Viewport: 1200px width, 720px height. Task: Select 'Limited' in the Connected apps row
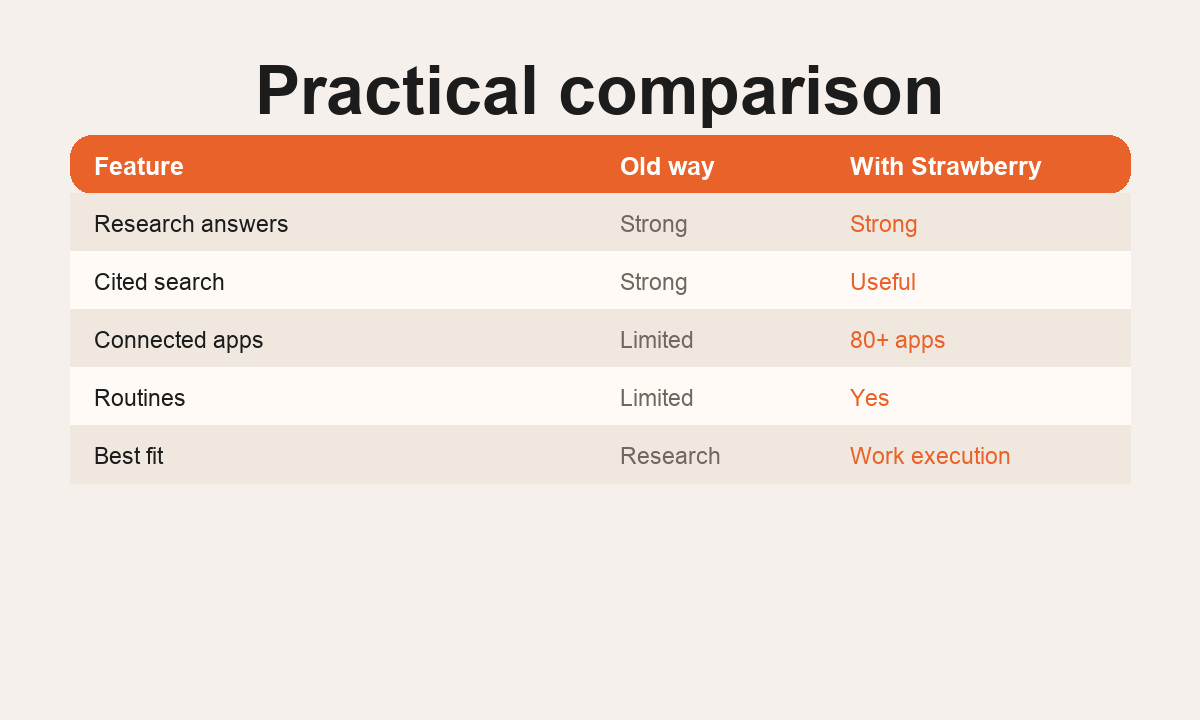[657, 340]
